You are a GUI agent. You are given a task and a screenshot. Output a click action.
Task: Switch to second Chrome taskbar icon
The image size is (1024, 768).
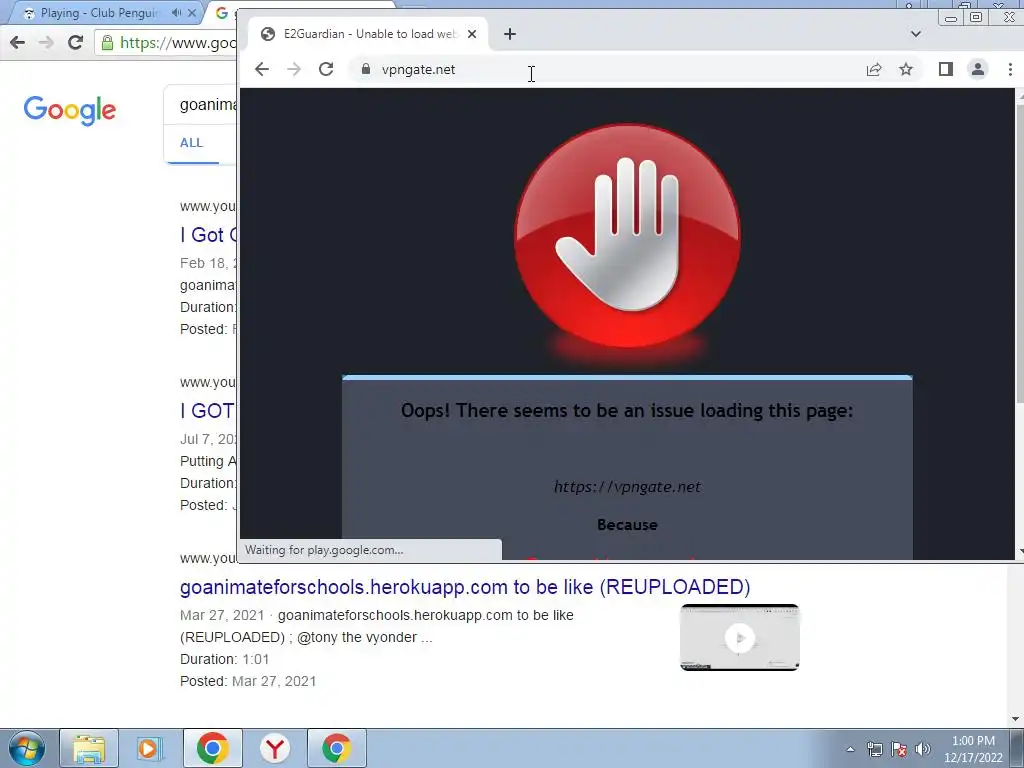pos(336,748)
